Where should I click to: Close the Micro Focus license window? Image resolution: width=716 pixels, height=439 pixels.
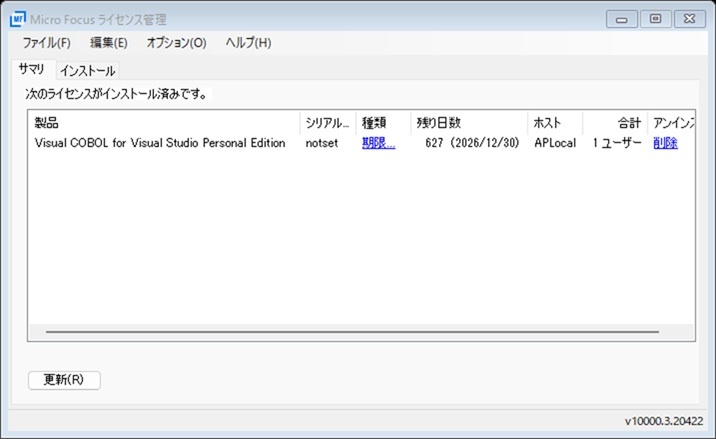click(690, 19)
